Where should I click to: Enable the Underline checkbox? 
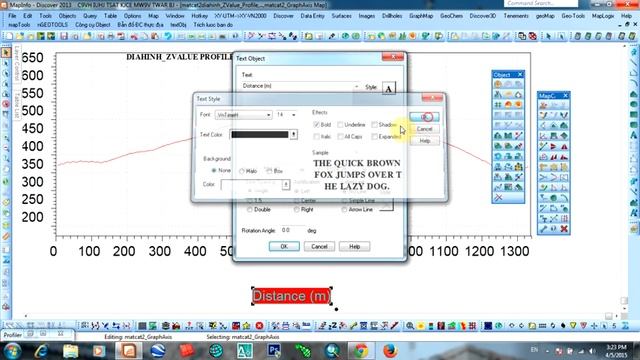click(x=340, y=124)
